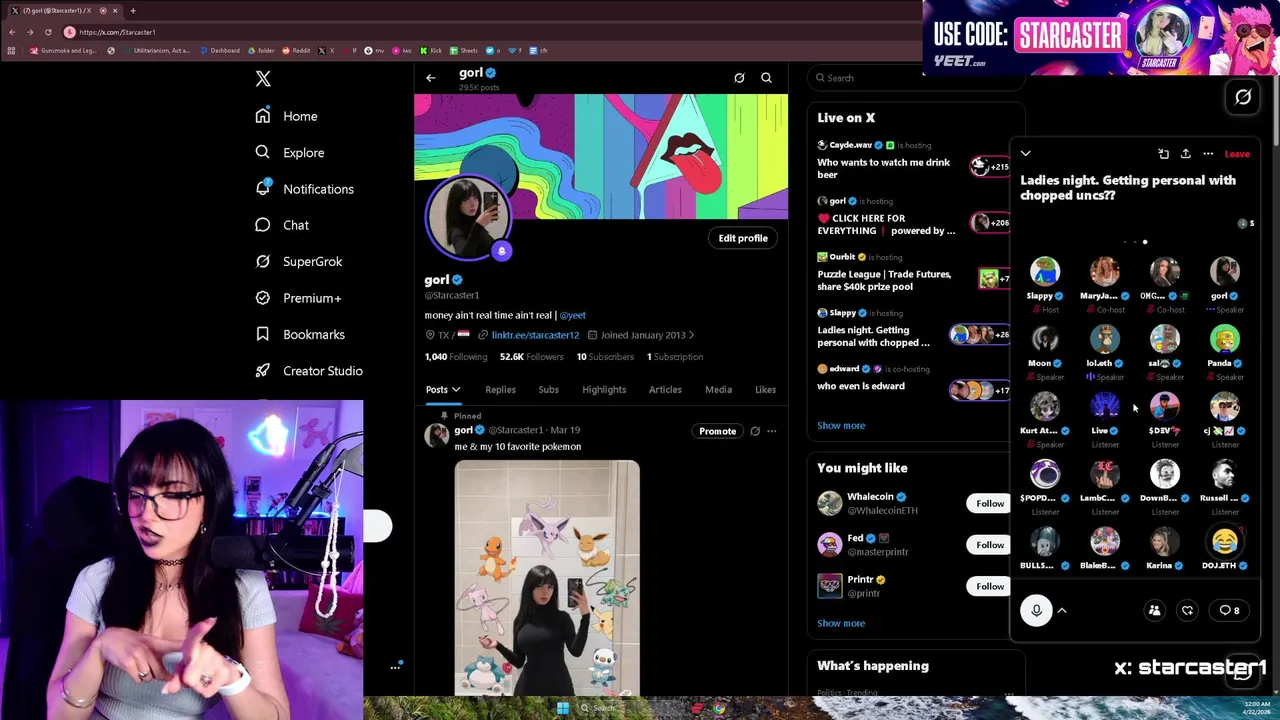Screen dimensions: 1280x720
Task: Click the Bookmarks icon in the sidebar
Action: pyautogui.click(x=262, y=334)
